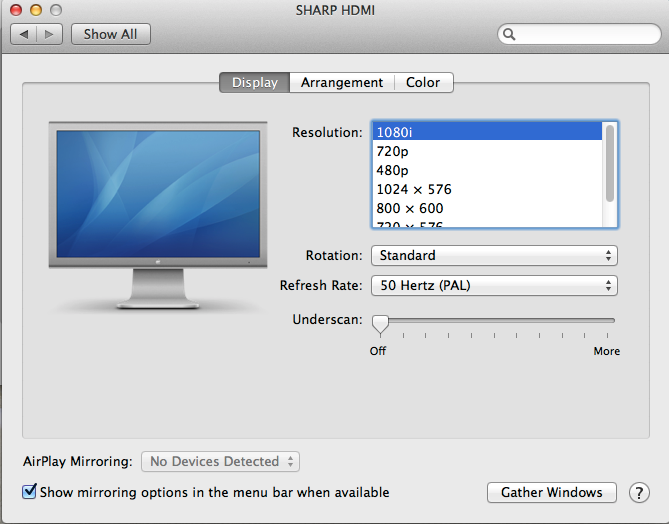
Task: Select the 1024 × 576 resolution
Action: point(414,189)
